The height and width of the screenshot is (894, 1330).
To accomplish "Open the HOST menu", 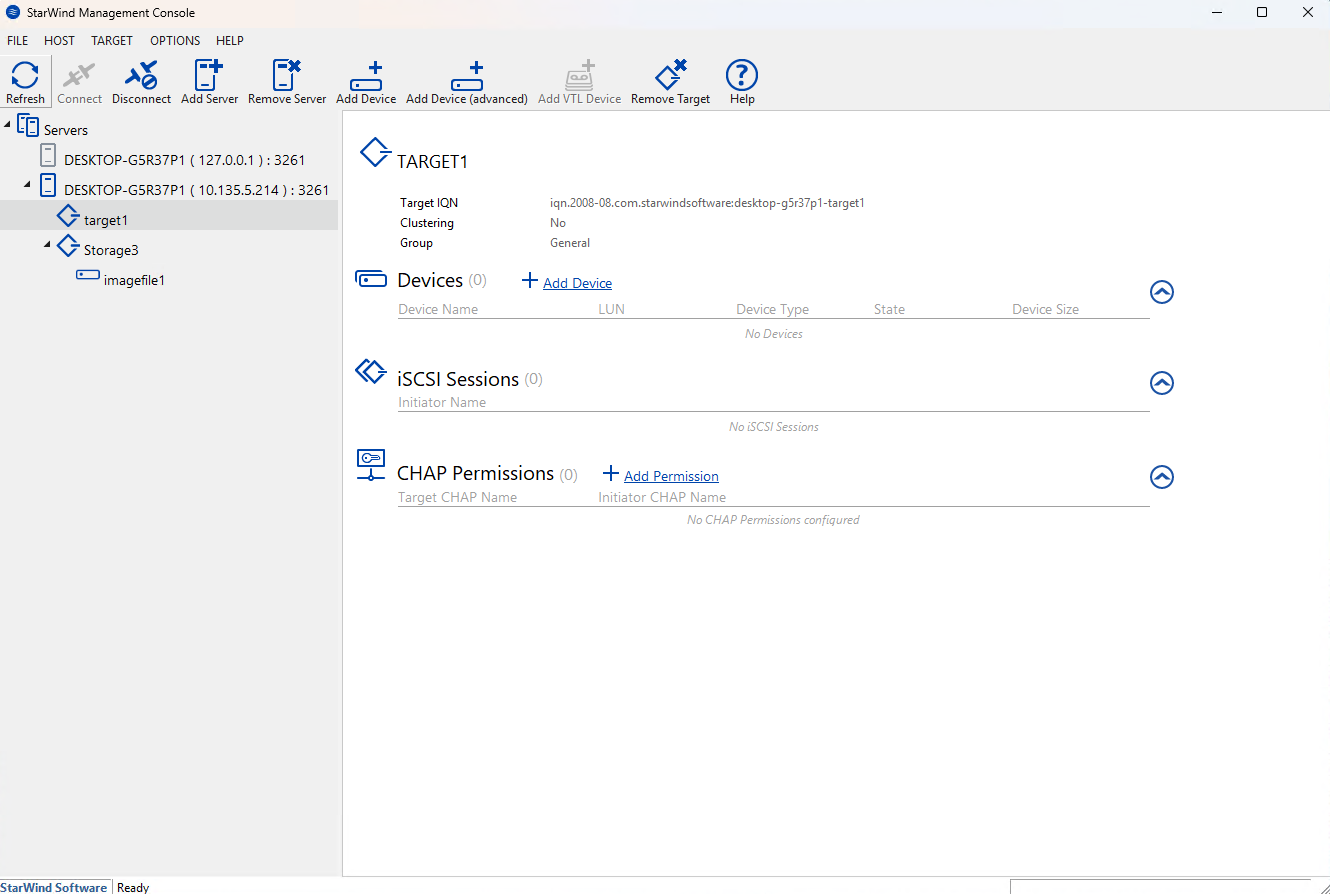I will coord(59,41).
